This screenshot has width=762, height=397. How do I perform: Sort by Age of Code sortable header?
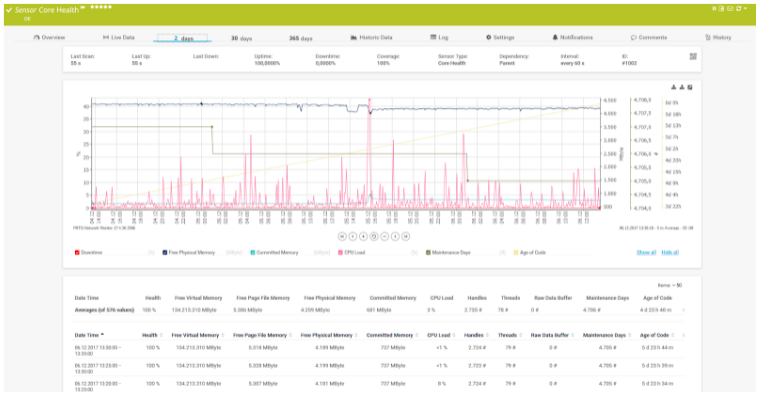coord(657,335)
